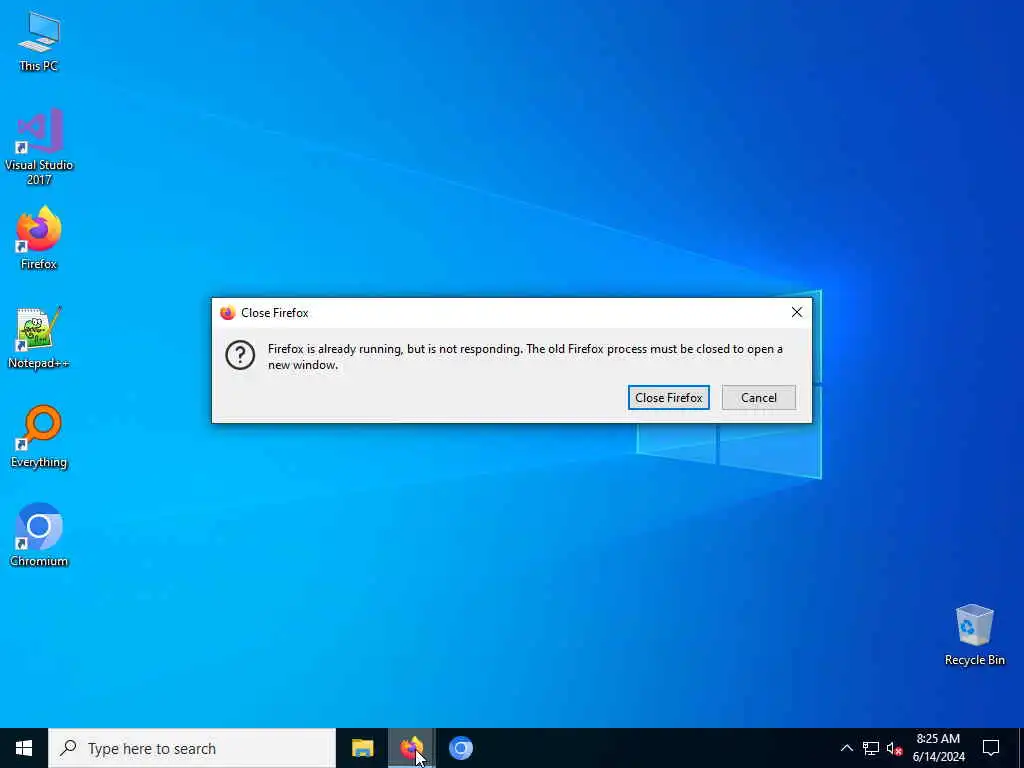
Task: Select the Firefox desktop shortcut
Action: tap(39, 238)
